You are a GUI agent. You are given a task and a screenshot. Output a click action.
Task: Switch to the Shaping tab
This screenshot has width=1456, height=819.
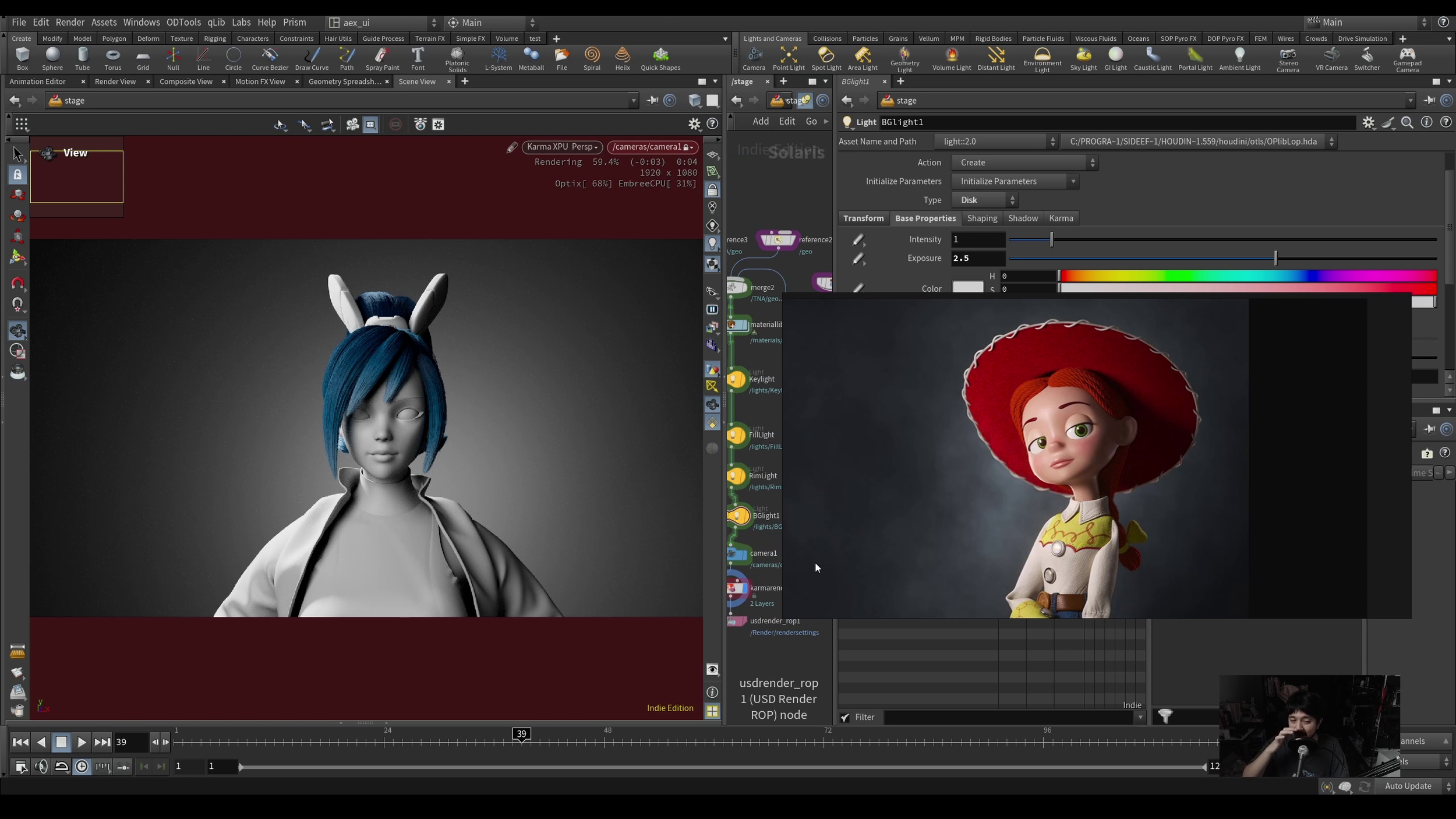pyautogui.click(x=982, y=218)
